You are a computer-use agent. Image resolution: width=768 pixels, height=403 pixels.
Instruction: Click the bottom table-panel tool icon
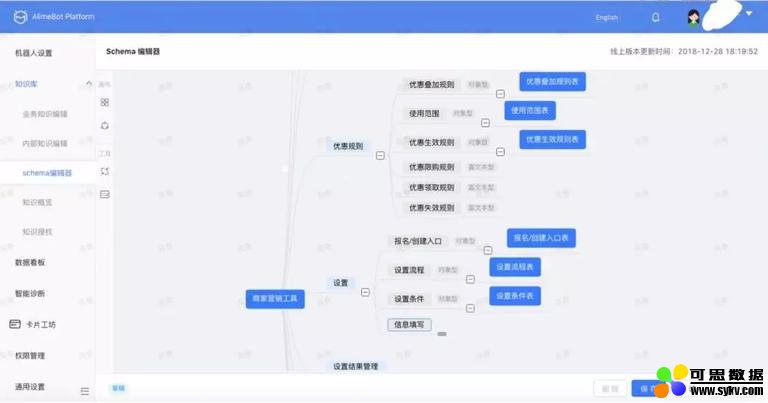(x=105, y=194)
